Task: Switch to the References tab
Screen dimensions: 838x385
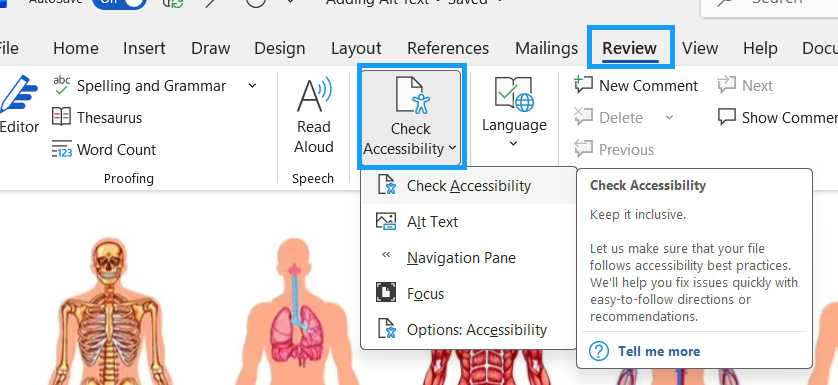Action: 448,48
